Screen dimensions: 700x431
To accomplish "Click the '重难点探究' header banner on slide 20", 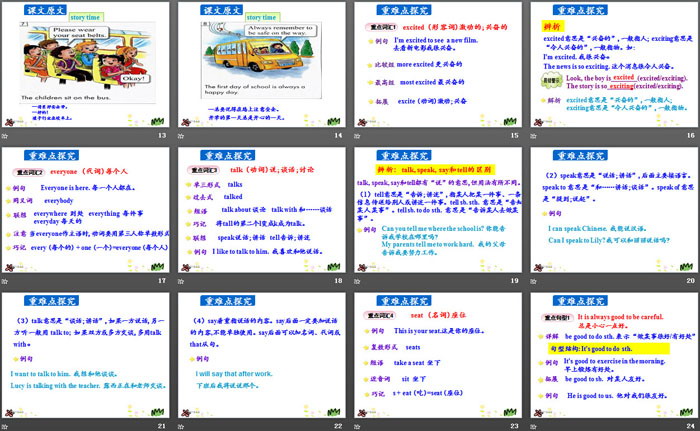I will (x=612, y=155).
